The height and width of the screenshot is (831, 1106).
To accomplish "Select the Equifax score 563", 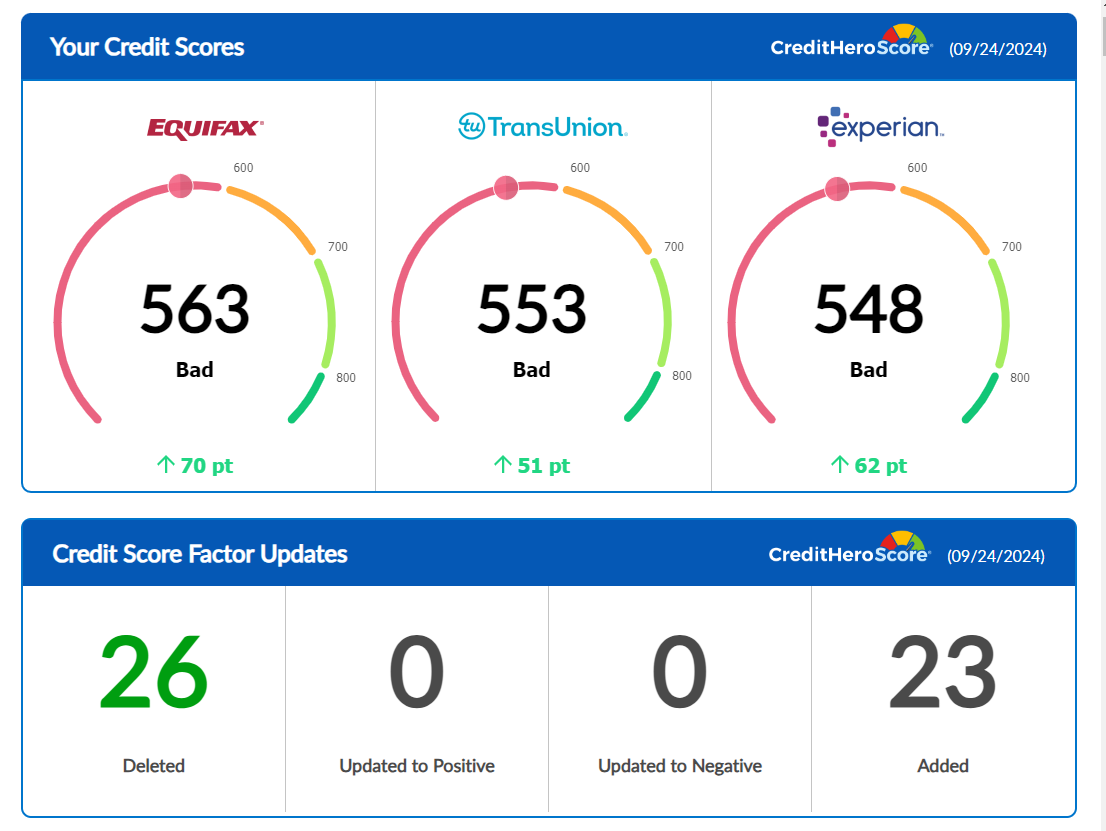I will (195, 308).
